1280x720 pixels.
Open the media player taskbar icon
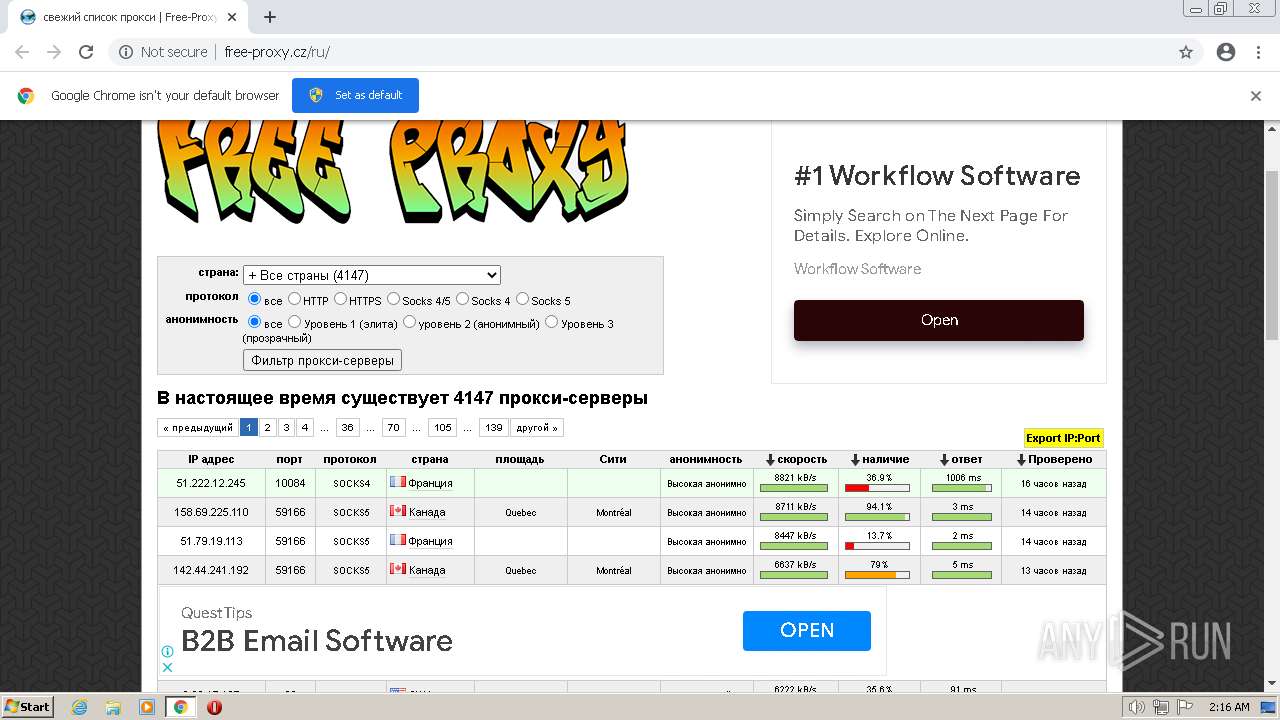(x=147, y=707)
